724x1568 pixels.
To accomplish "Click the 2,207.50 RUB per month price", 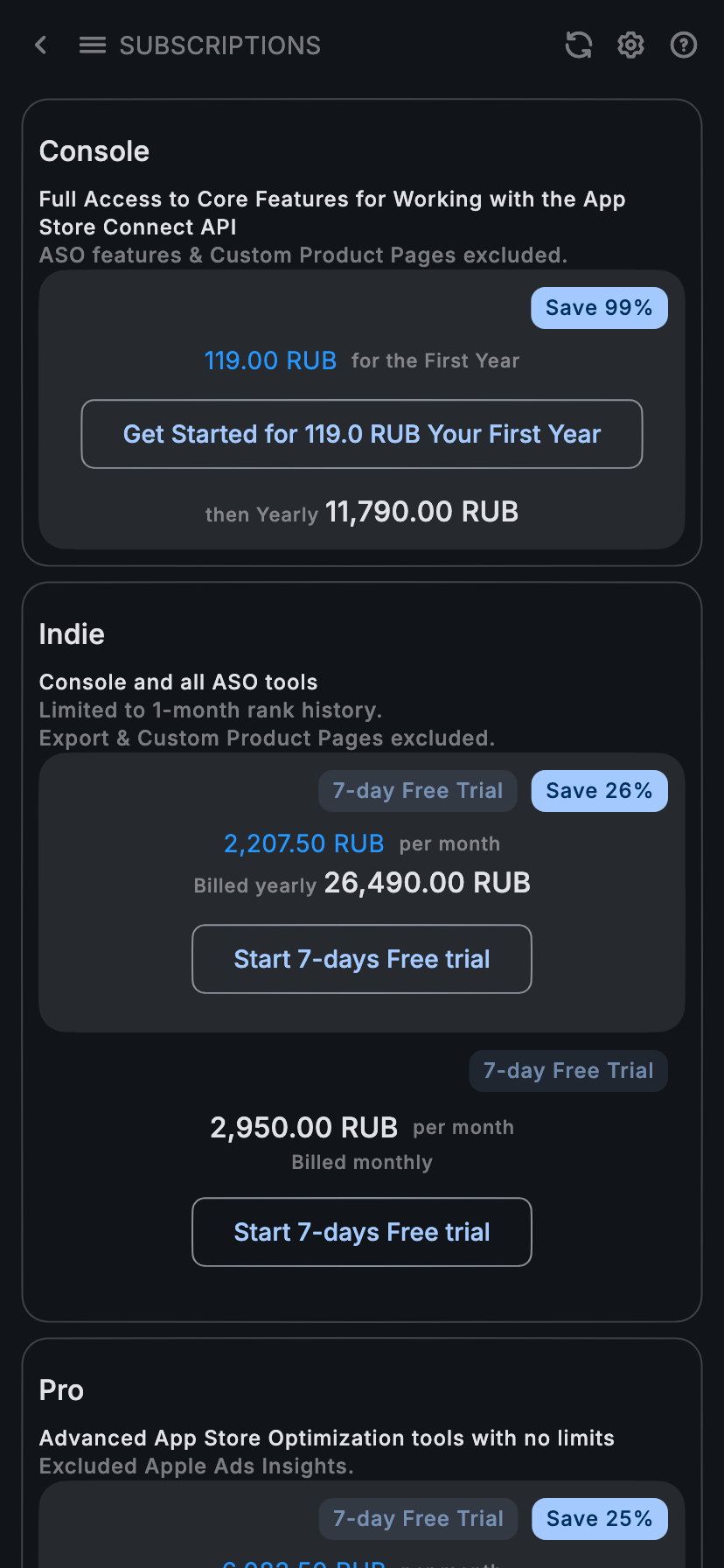I will click(x=303, y=843).
